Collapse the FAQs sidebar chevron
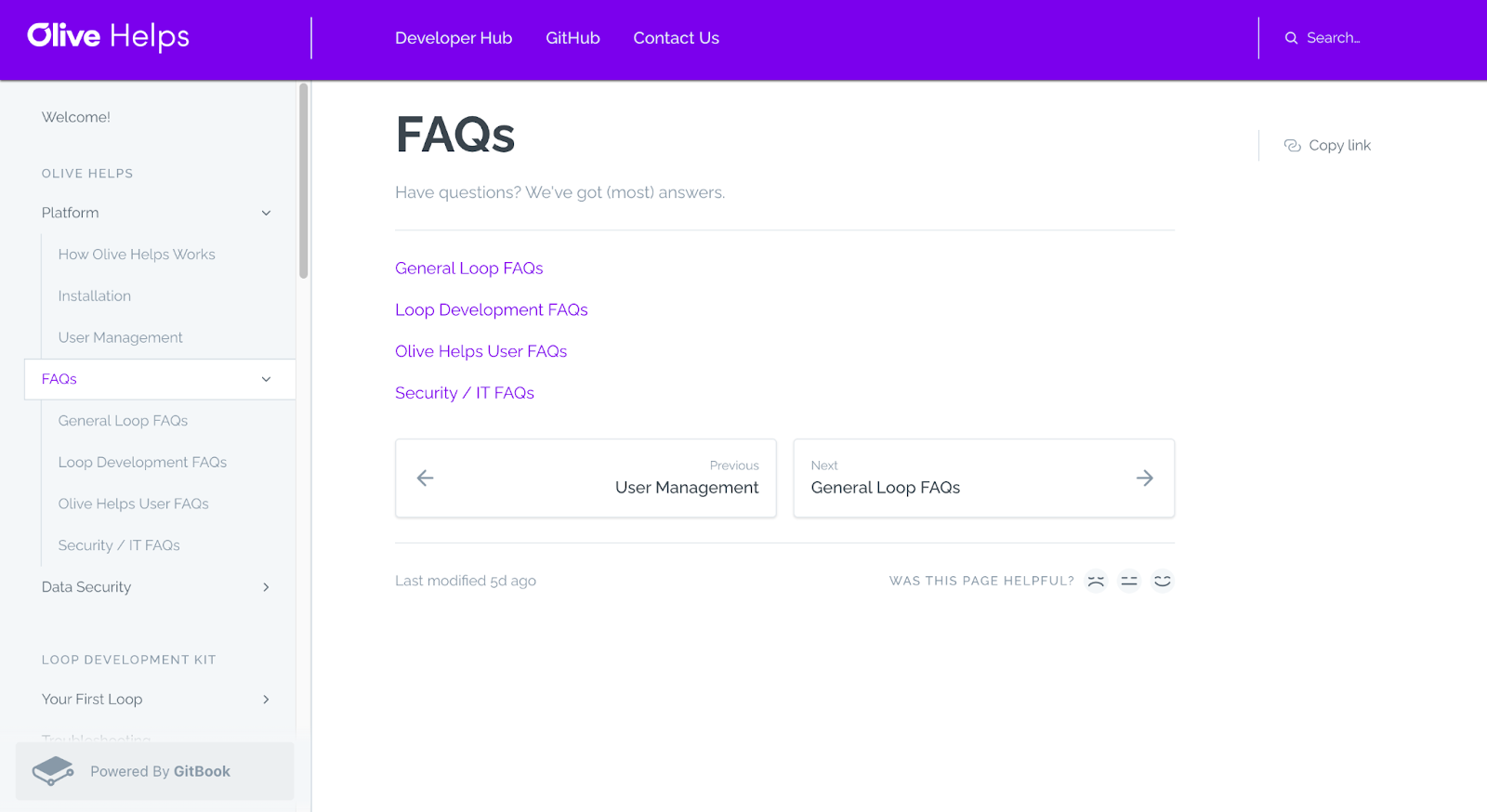 (x=266, y=379)
